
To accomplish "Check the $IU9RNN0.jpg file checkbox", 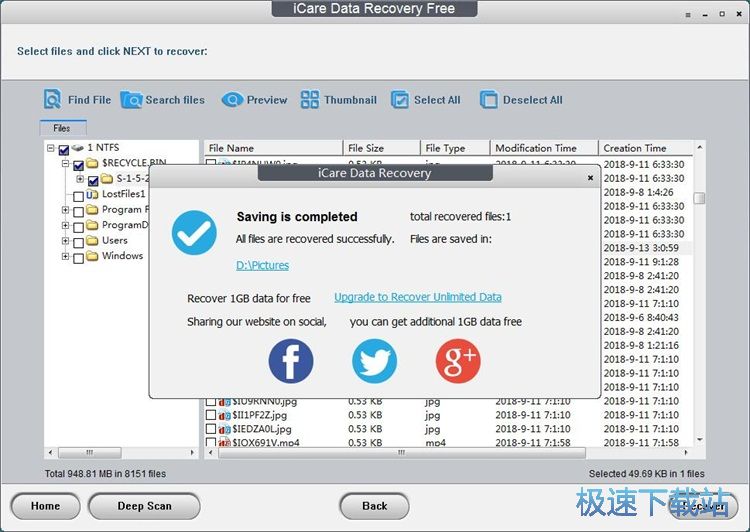I will tap(210, 402).
